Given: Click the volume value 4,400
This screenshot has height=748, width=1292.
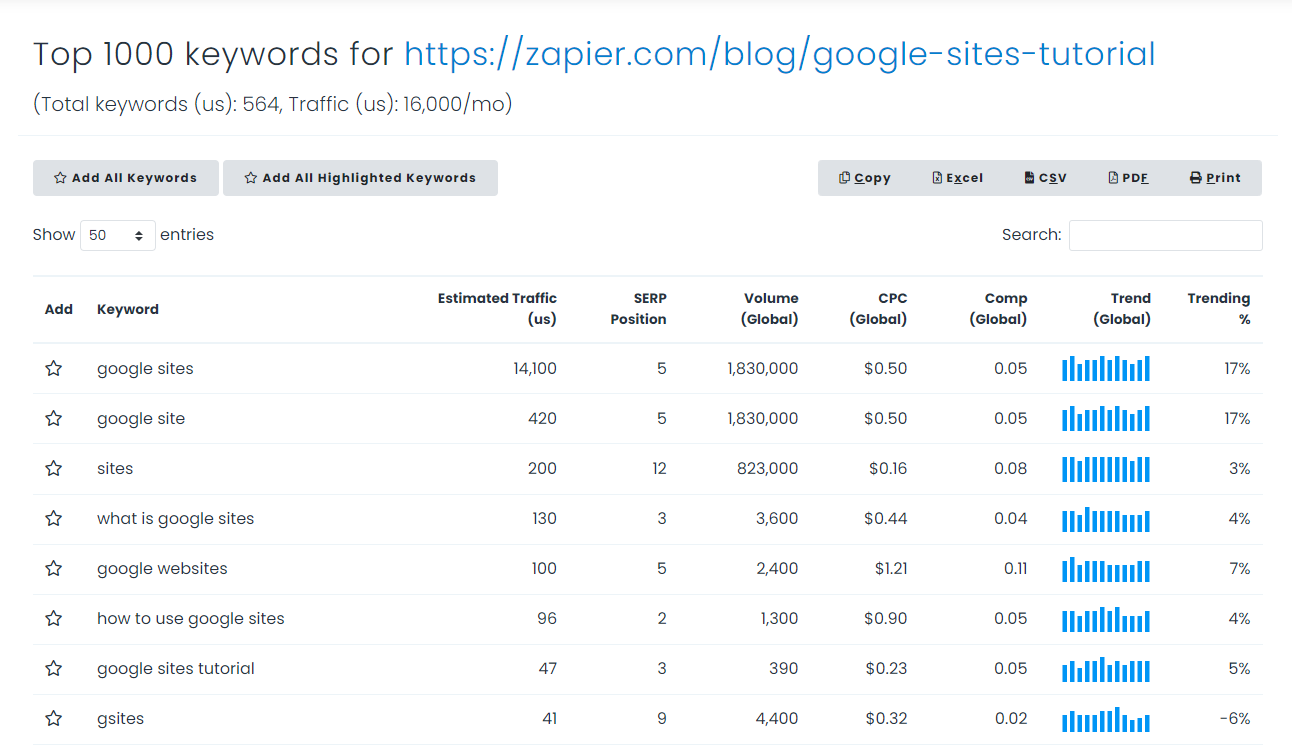Looking at the screenshot, I should pos(779,719).
